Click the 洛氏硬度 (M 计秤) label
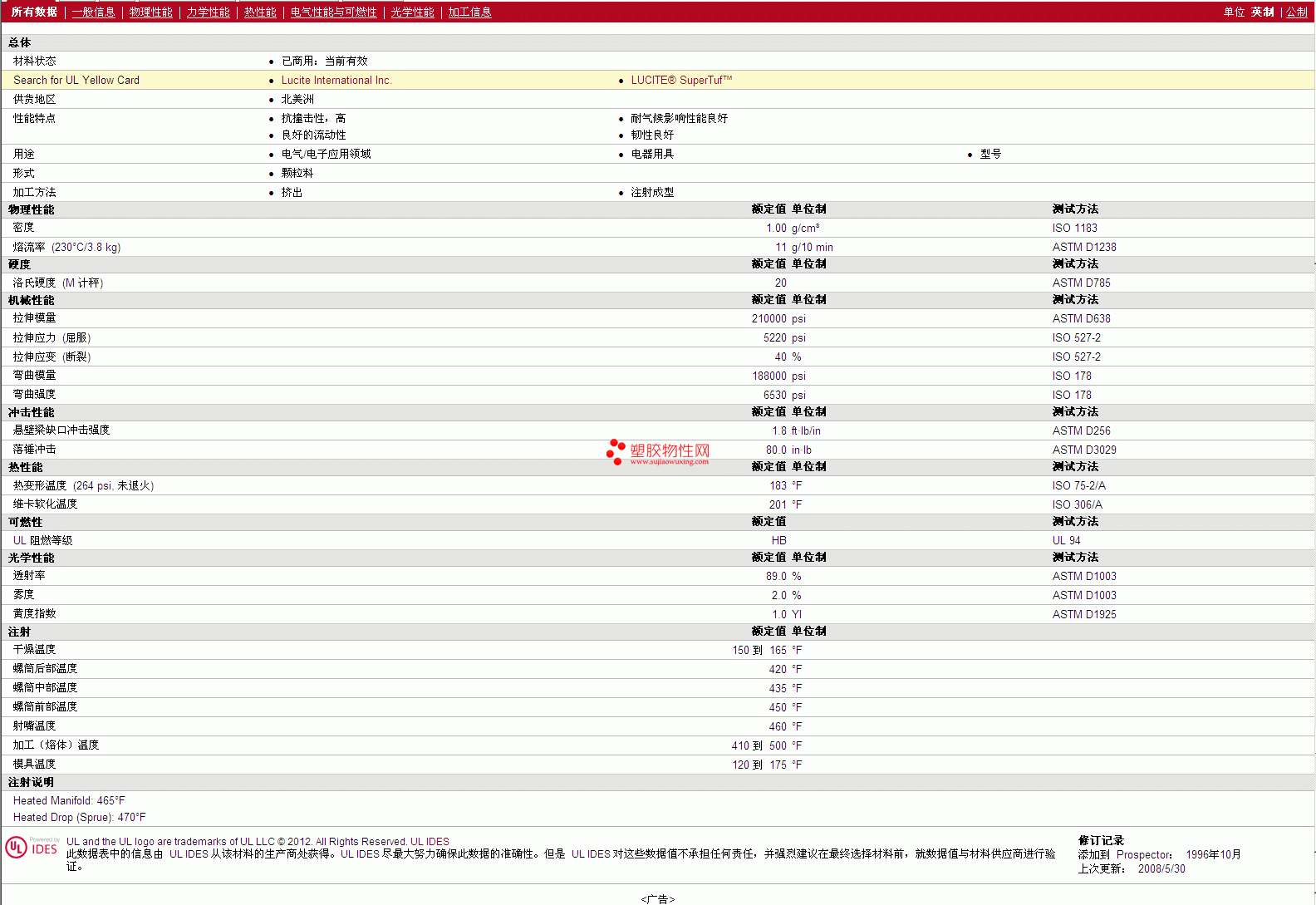1316x905 pixels. point(58,283)
